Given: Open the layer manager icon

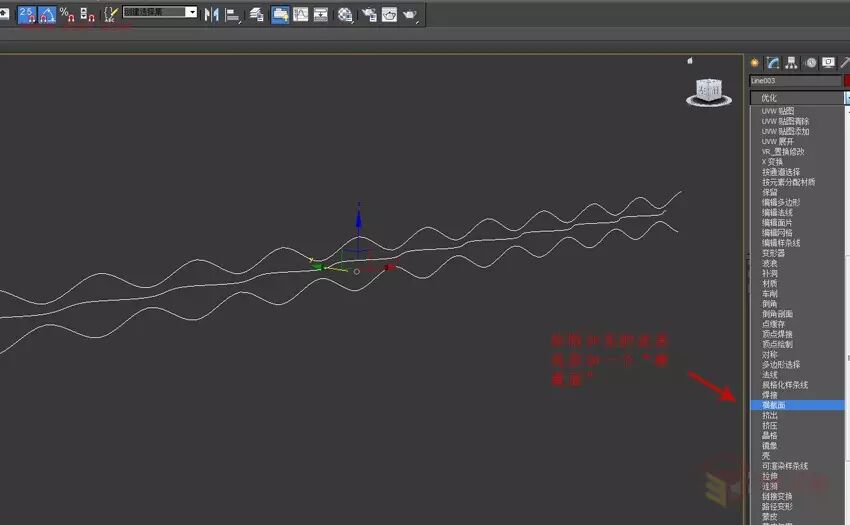Looking at the screenshot, I should click(x=257, y=14).
